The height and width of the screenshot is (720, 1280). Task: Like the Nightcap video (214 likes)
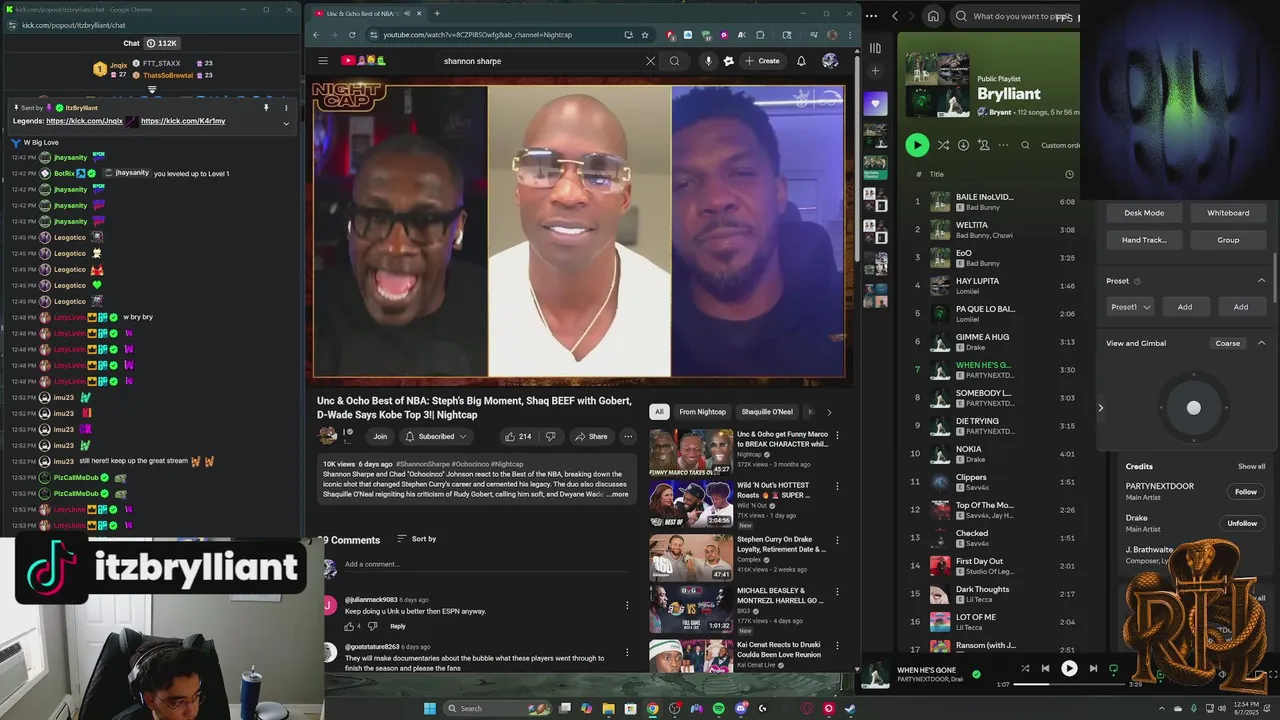518,436
